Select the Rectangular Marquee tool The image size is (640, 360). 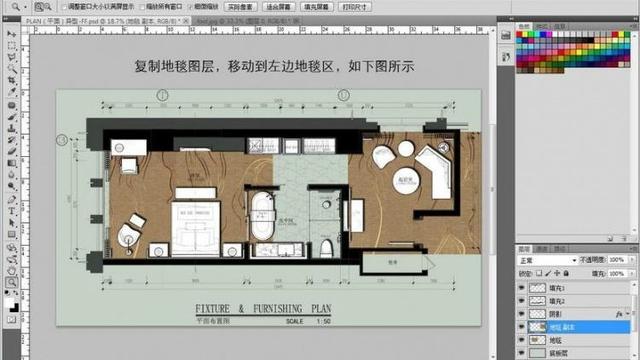tap(11, 46)
